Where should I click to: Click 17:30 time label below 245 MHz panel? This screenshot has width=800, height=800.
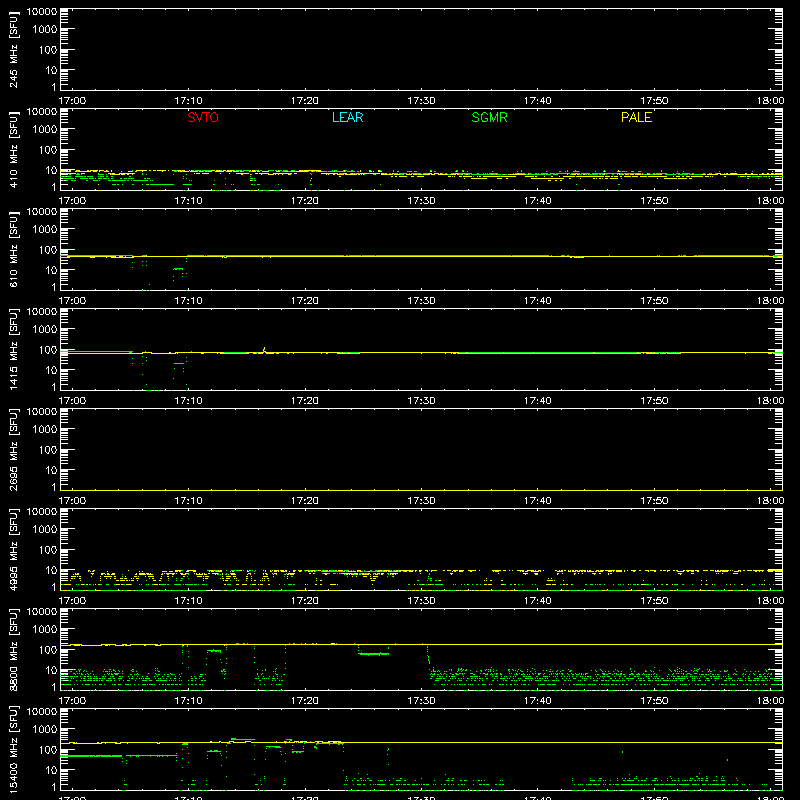coord(421,101)
